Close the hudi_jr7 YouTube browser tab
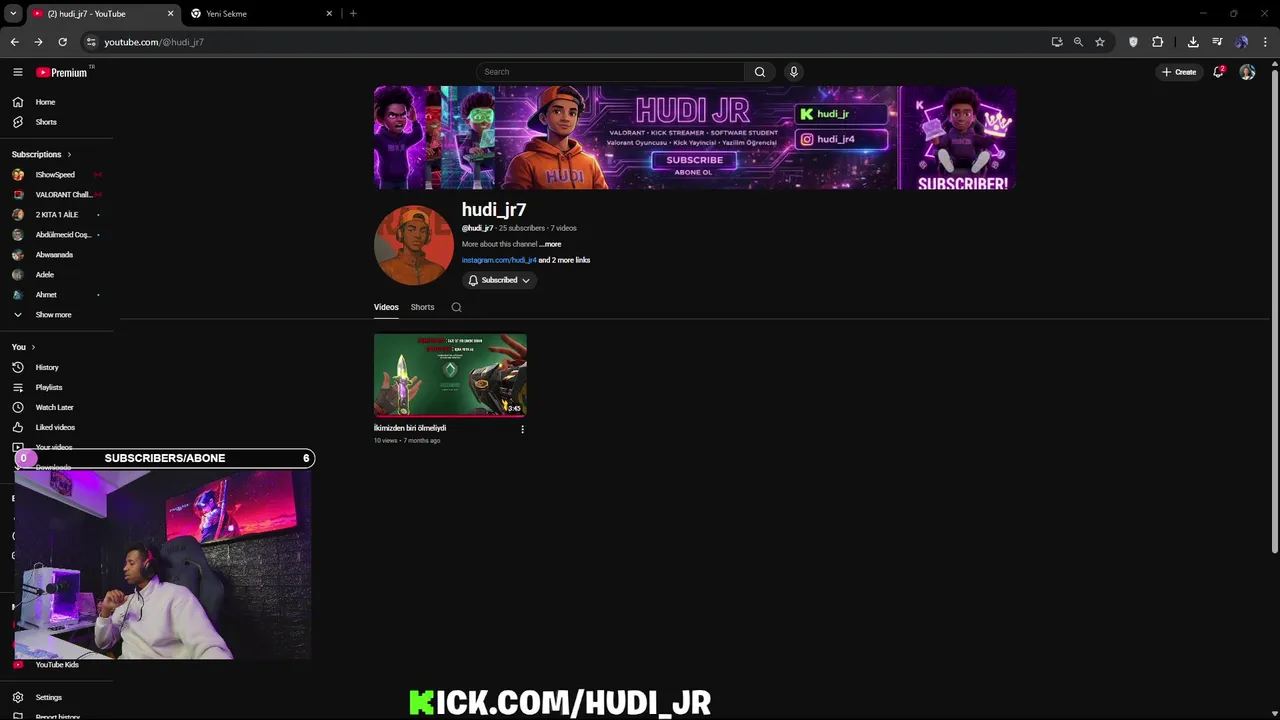 (x=170, y=14)
